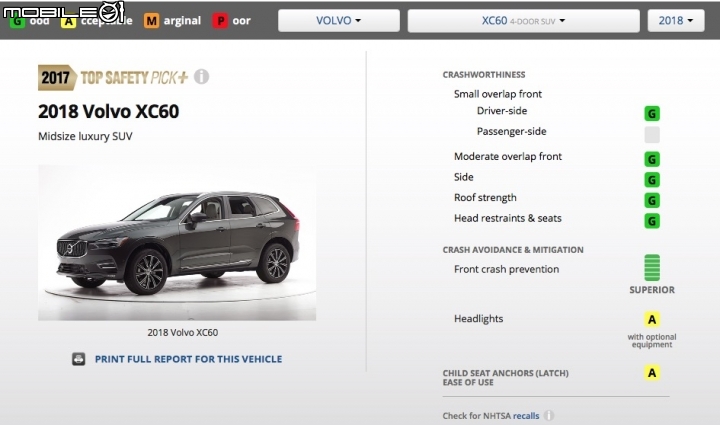Open the VOLVO make dropdown
This screenshot has height=425, width=720.
click(x=339, y=21)
